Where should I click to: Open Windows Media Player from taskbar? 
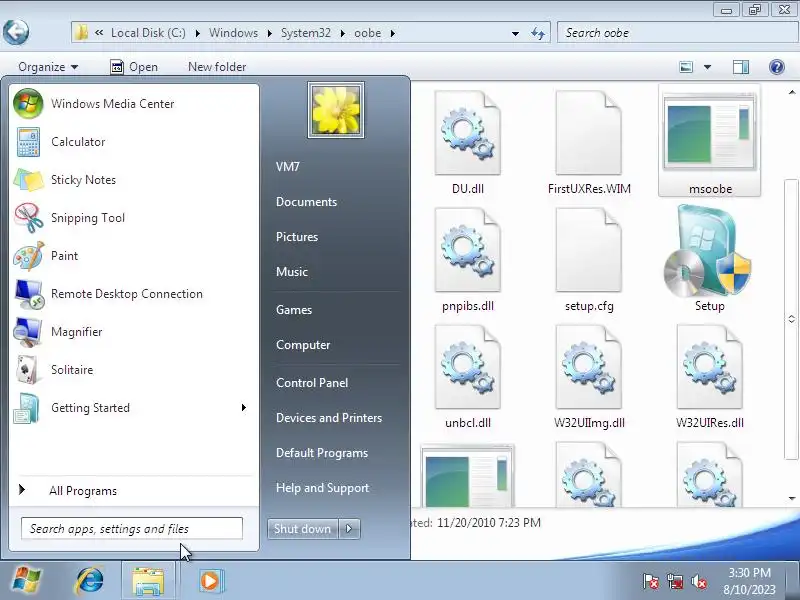(x=210, y=580)
